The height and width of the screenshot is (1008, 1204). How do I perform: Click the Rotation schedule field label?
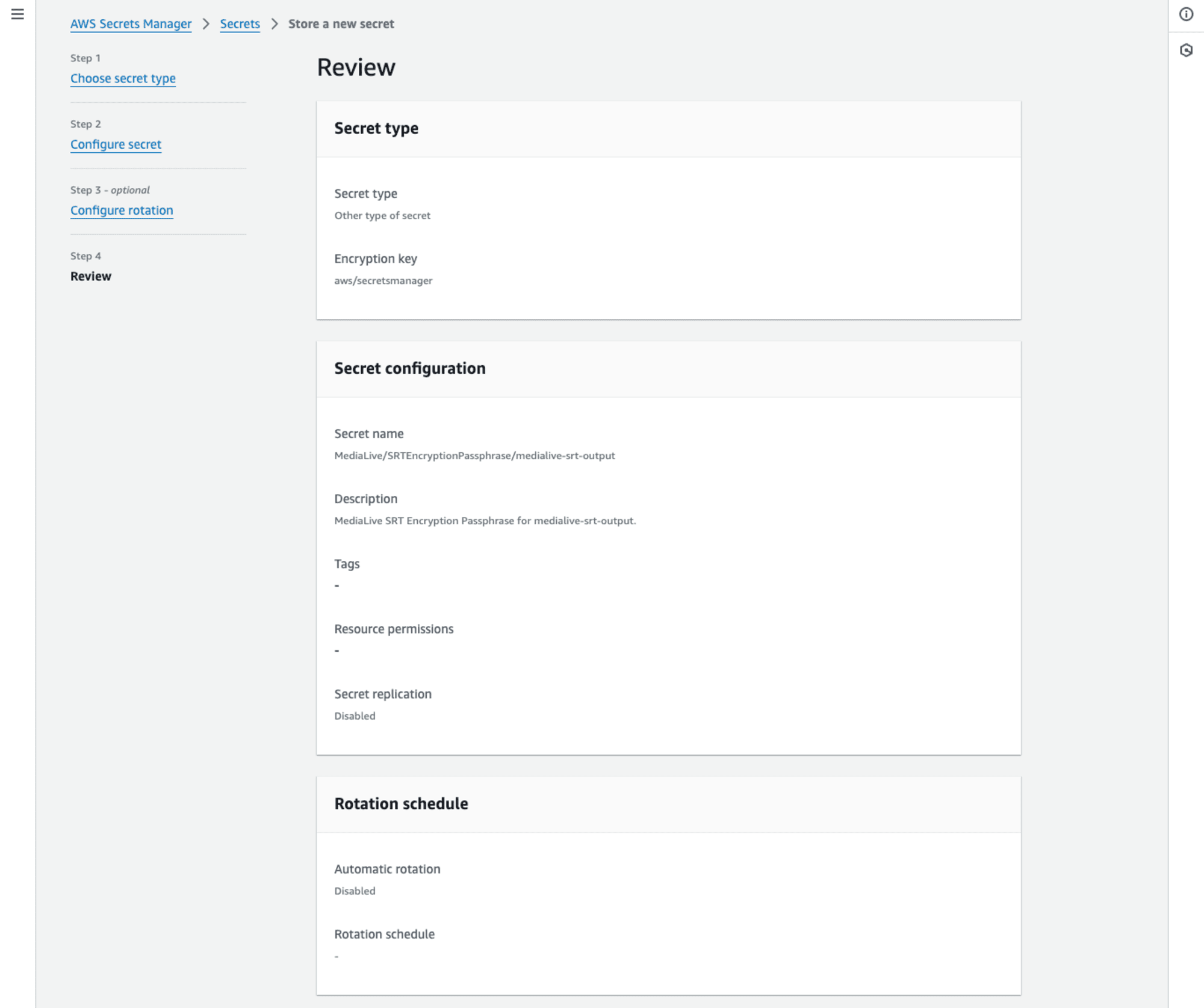pyautogui.click(x=384, y=934)
